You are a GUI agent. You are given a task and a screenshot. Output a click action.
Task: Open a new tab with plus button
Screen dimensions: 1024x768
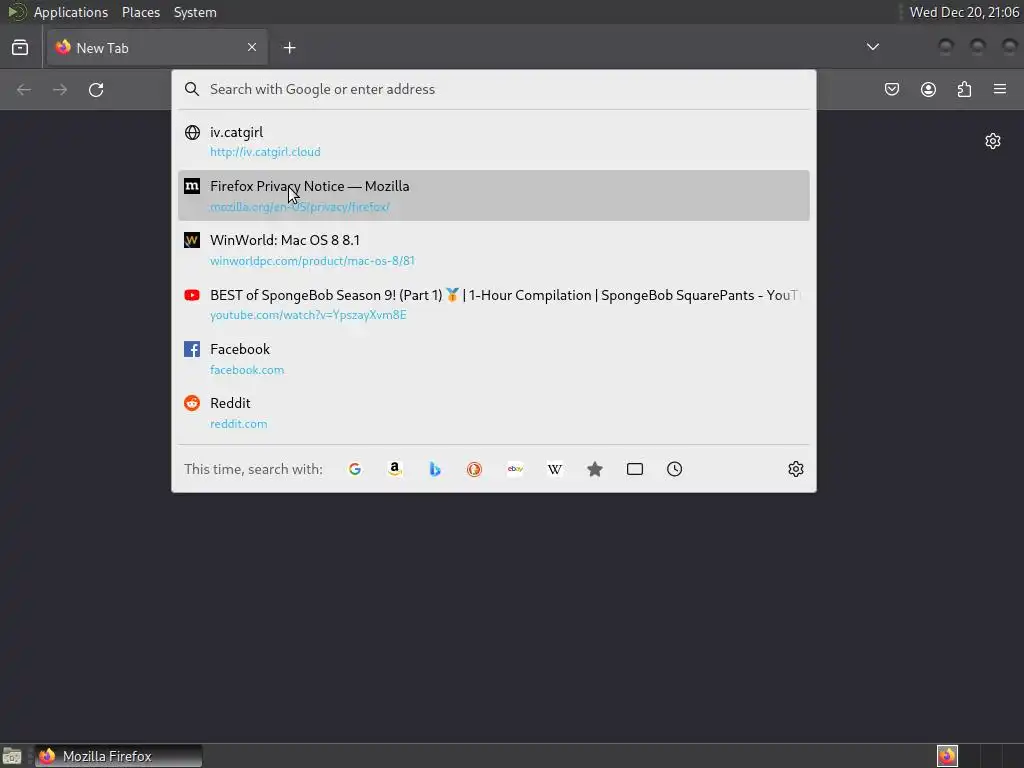pos(289,48)
